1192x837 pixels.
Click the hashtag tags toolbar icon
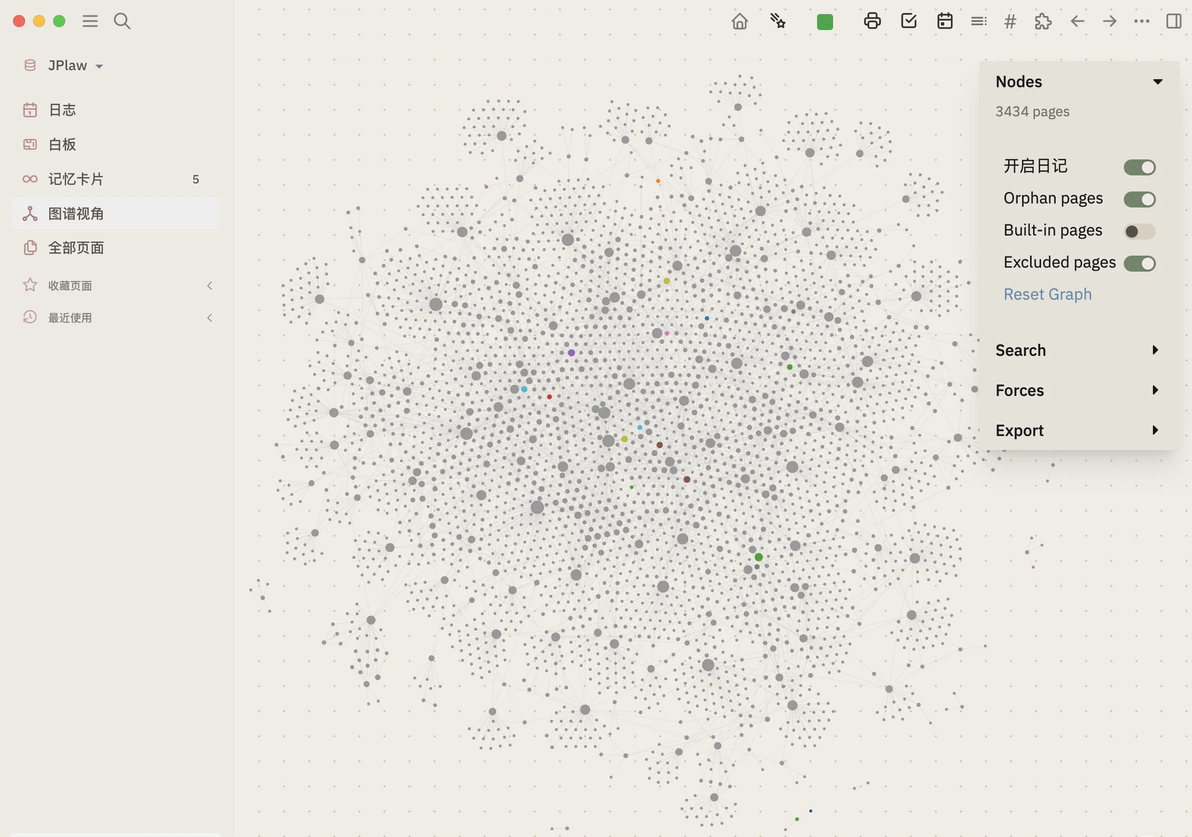pyautogui.click(x=1010, y=21)
